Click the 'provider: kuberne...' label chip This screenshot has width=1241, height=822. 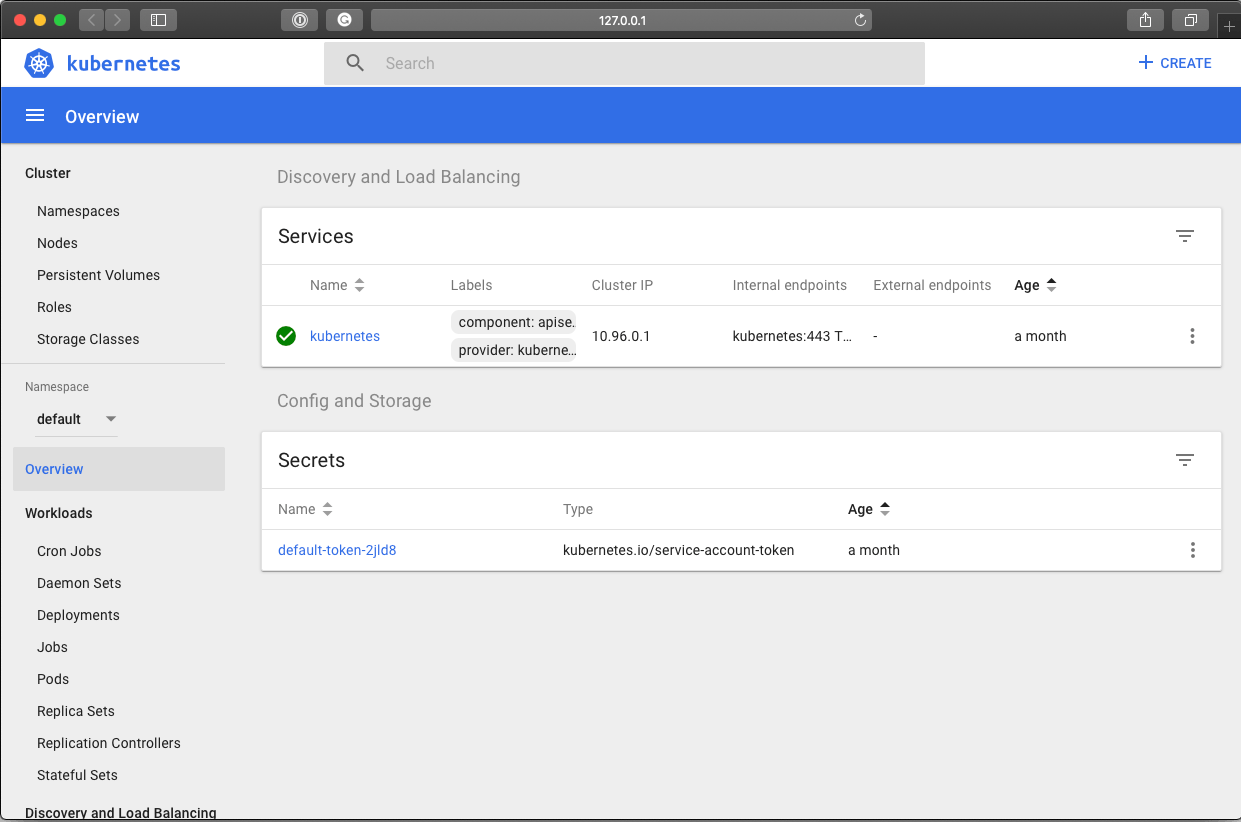click(x=514, y=350)
